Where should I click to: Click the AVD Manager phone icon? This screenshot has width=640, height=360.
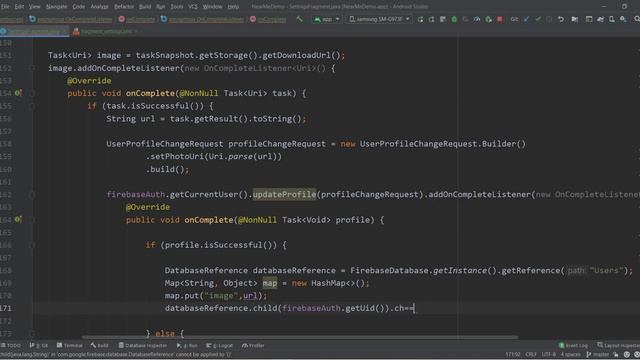[x=611, y=19]
